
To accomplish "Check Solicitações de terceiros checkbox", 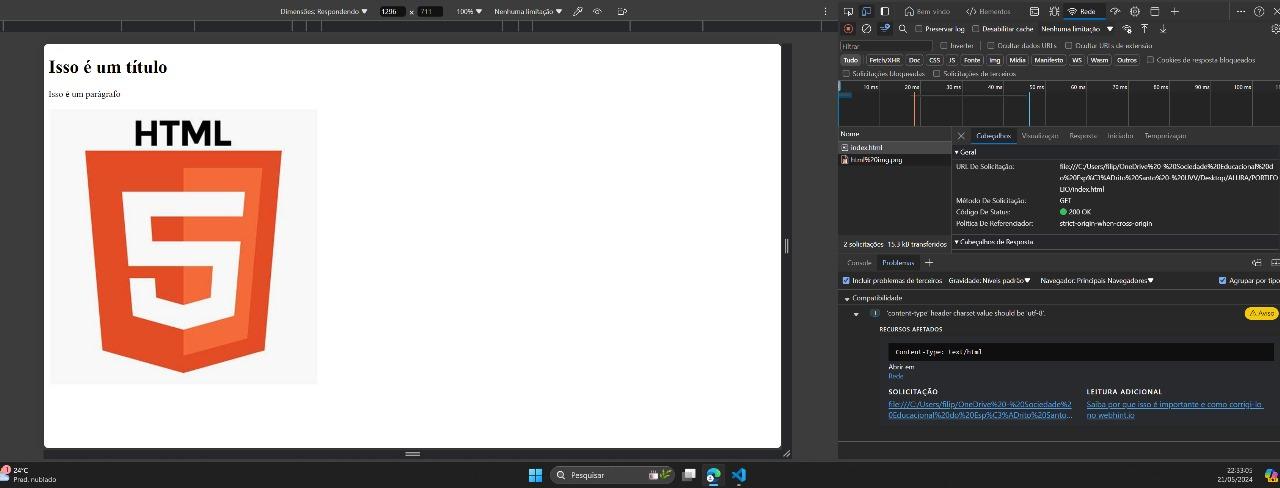I will point(937,73).
